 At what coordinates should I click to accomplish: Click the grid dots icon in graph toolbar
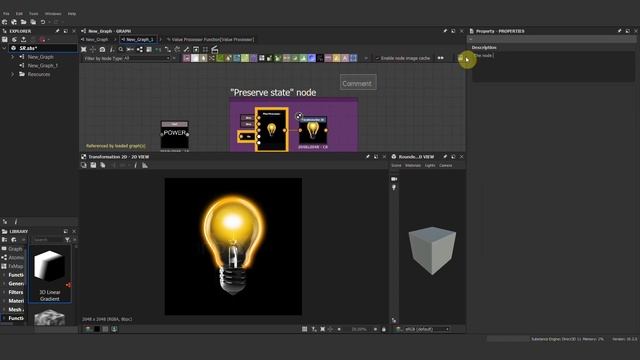205,49
